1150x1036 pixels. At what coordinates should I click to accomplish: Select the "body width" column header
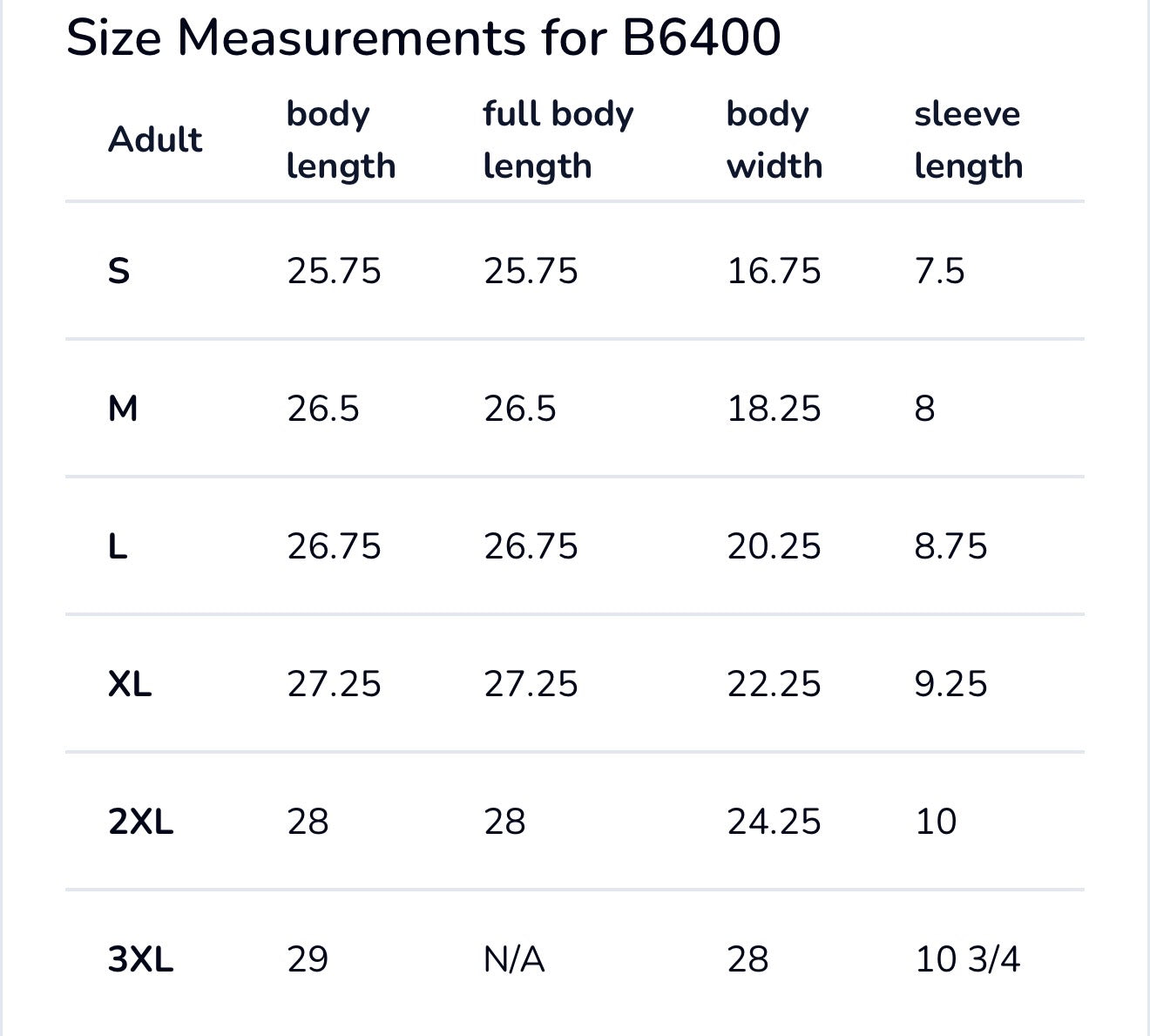(774, 139)
